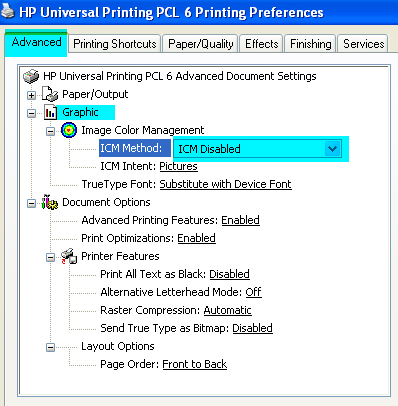398x406 pixels.
Task: Click the HP printer icon in title bar
Action: 7,12
